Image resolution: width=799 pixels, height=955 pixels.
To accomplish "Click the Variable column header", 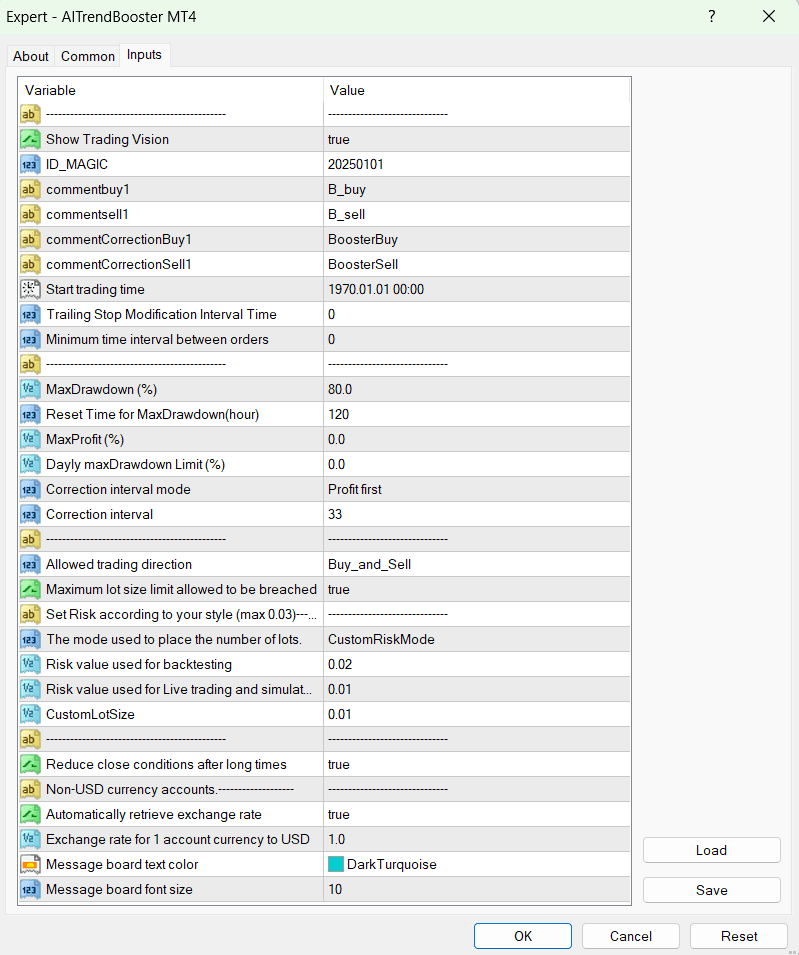I will 171,90.
